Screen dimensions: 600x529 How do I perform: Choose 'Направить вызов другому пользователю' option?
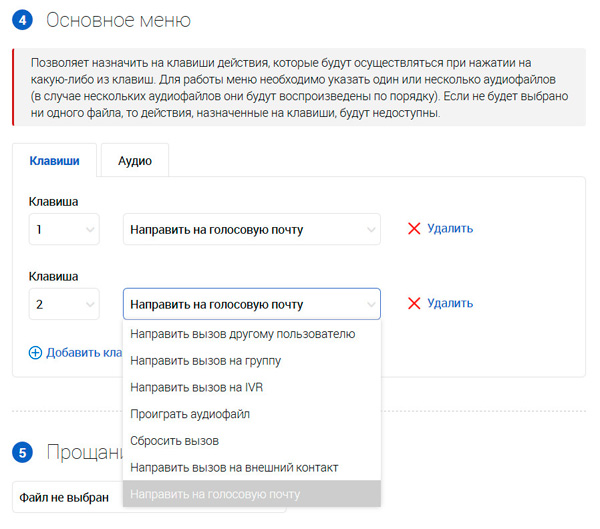click(243, 334)
